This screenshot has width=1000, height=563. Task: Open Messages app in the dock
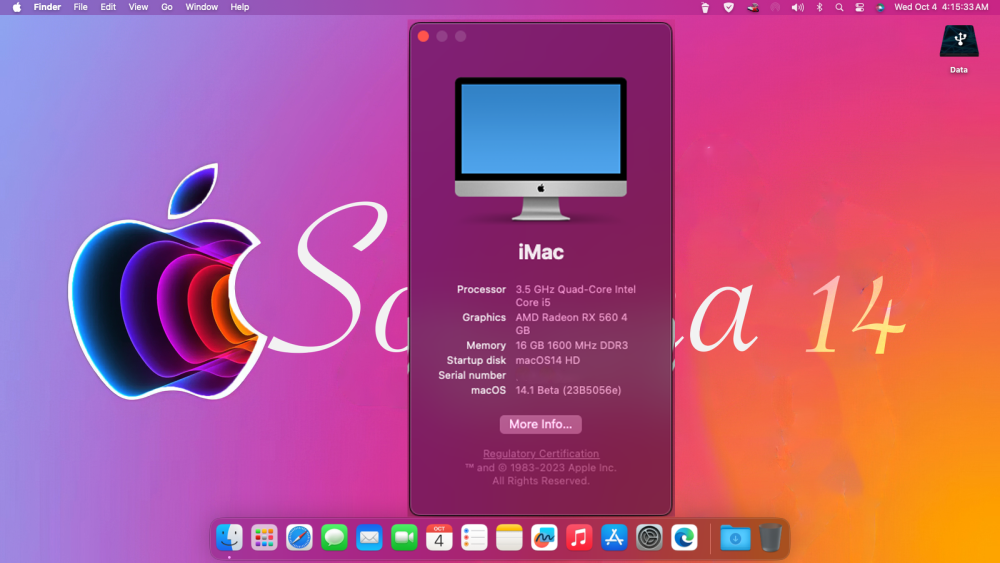[334, 537]
